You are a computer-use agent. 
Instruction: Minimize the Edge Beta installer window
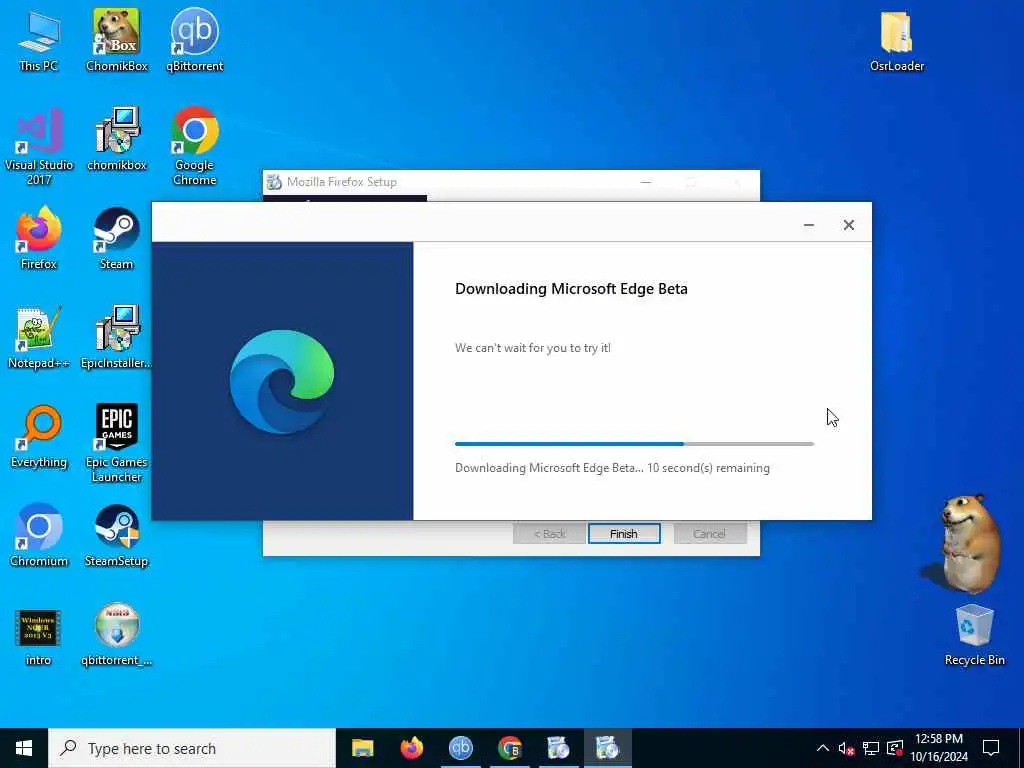point(808,225)
